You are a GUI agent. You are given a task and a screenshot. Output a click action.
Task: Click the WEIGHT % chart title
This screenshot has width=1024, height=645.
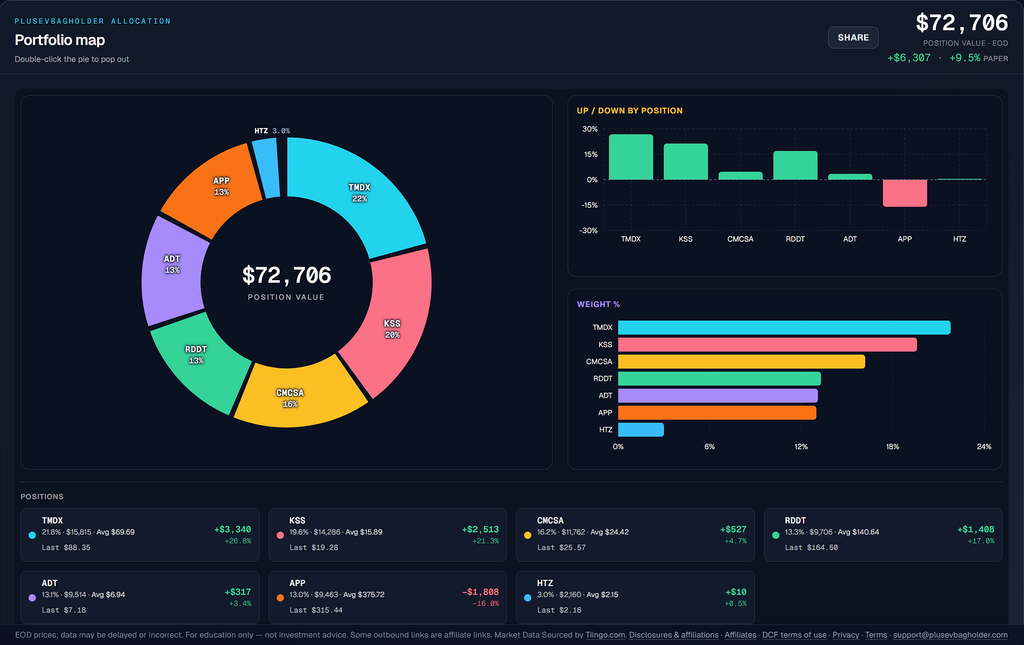(x=598, y=304)
